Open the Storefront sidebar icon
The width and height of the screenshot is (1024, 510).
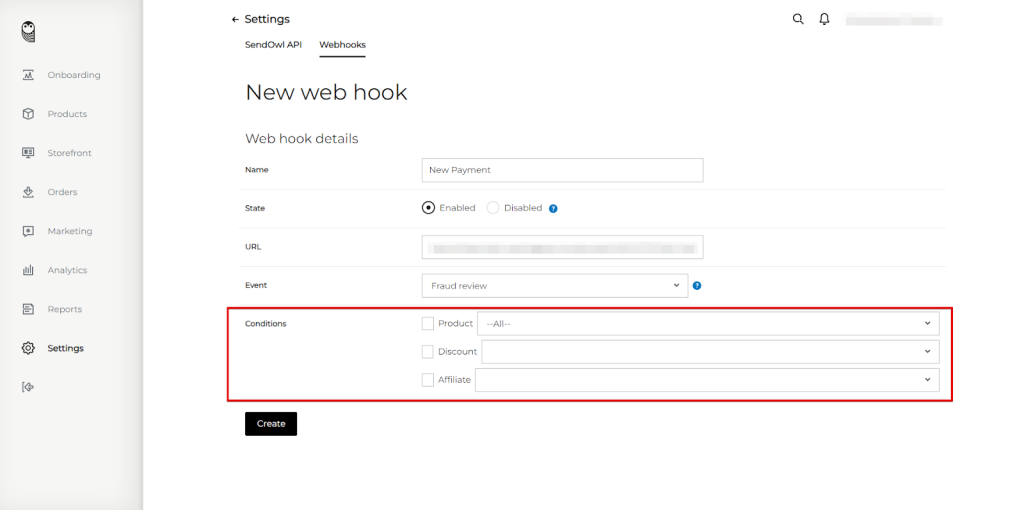(28, 153)
